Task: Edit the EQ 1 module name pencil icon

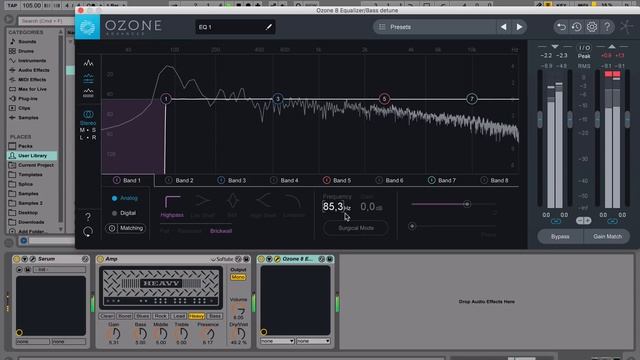Action: (269, 27)
